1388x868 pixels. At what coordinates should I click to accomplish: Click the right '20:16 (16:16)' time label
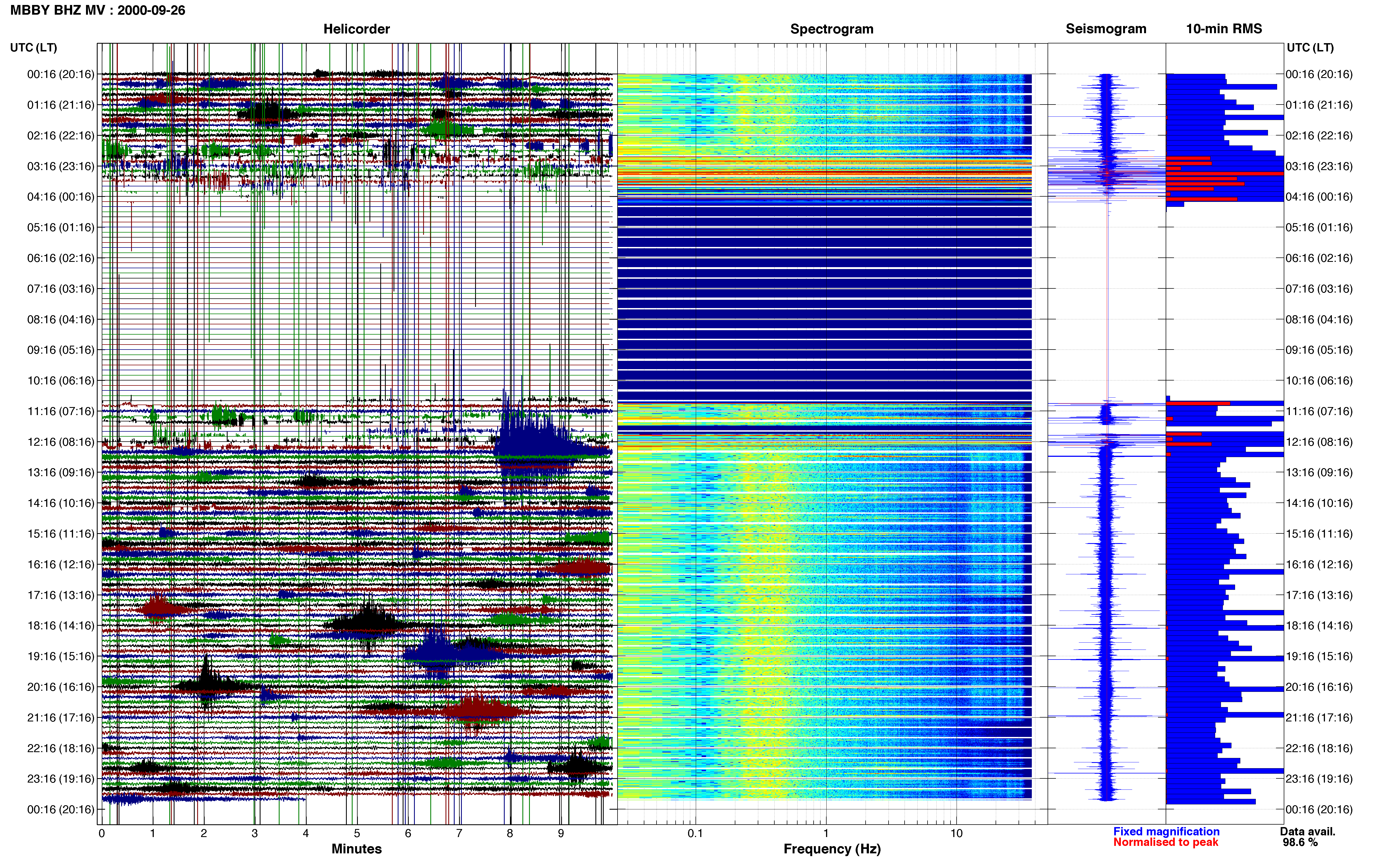(x=1319, y=687)
